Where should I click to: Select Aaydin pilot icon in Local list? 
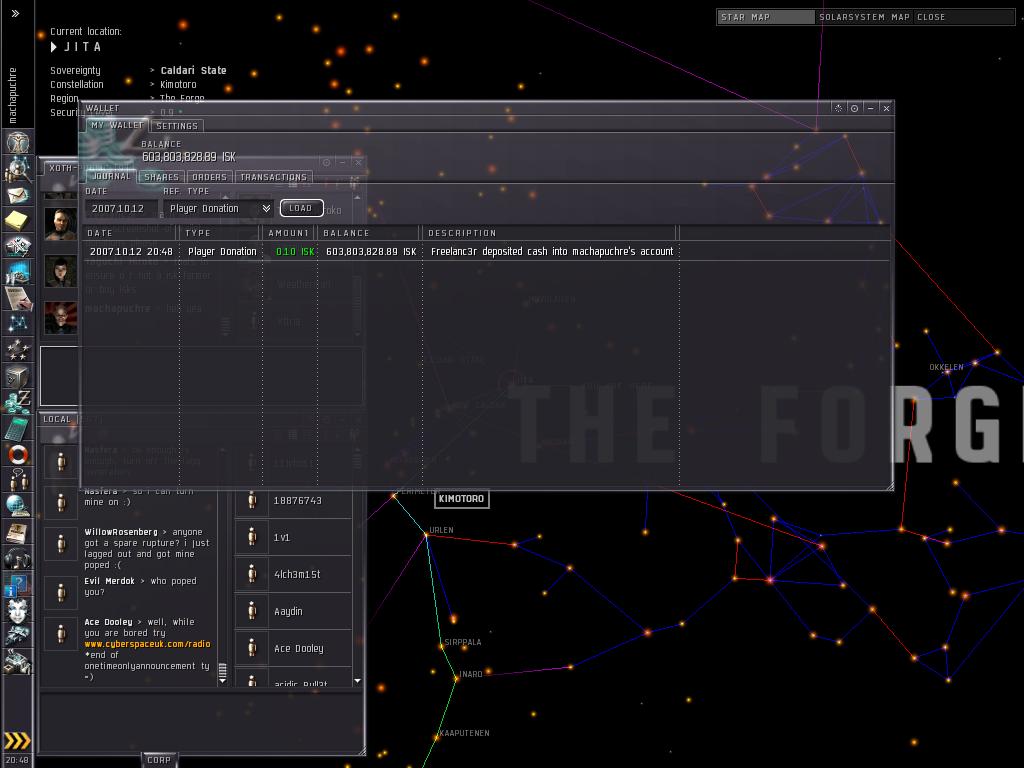(252, 611)
